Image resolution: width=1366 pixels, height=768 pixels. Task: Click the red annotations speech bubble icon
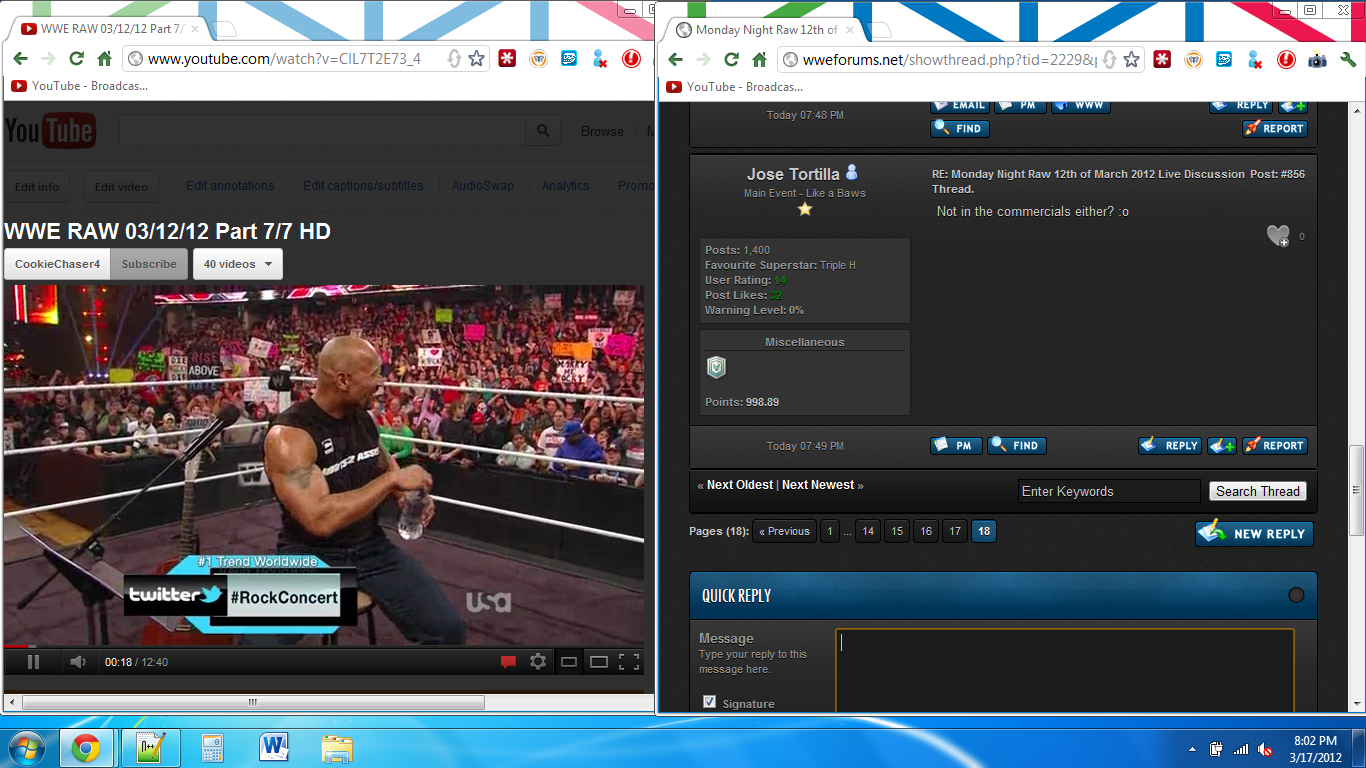click(x=508, y=661)
